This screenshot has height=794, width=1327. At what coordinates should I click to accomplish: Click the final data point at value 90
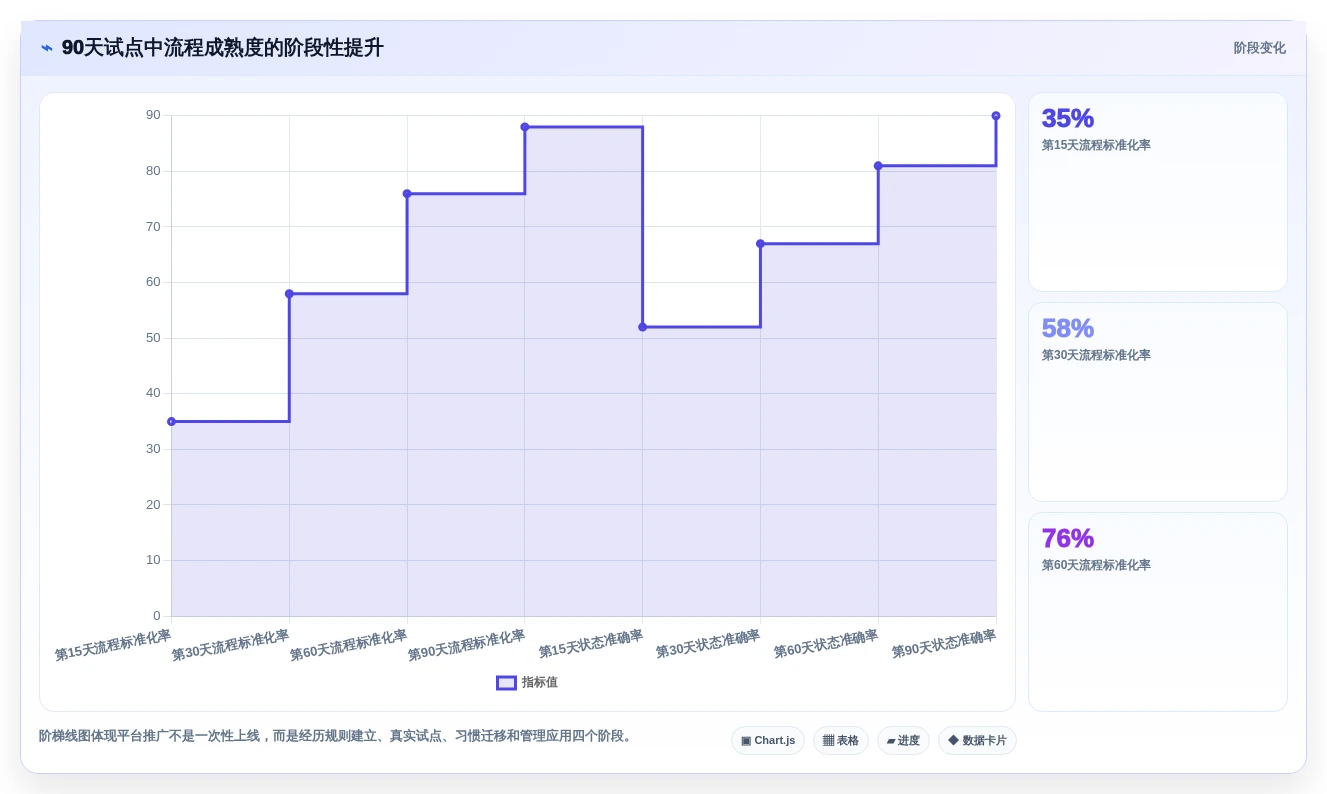click(x=996, y=116)
